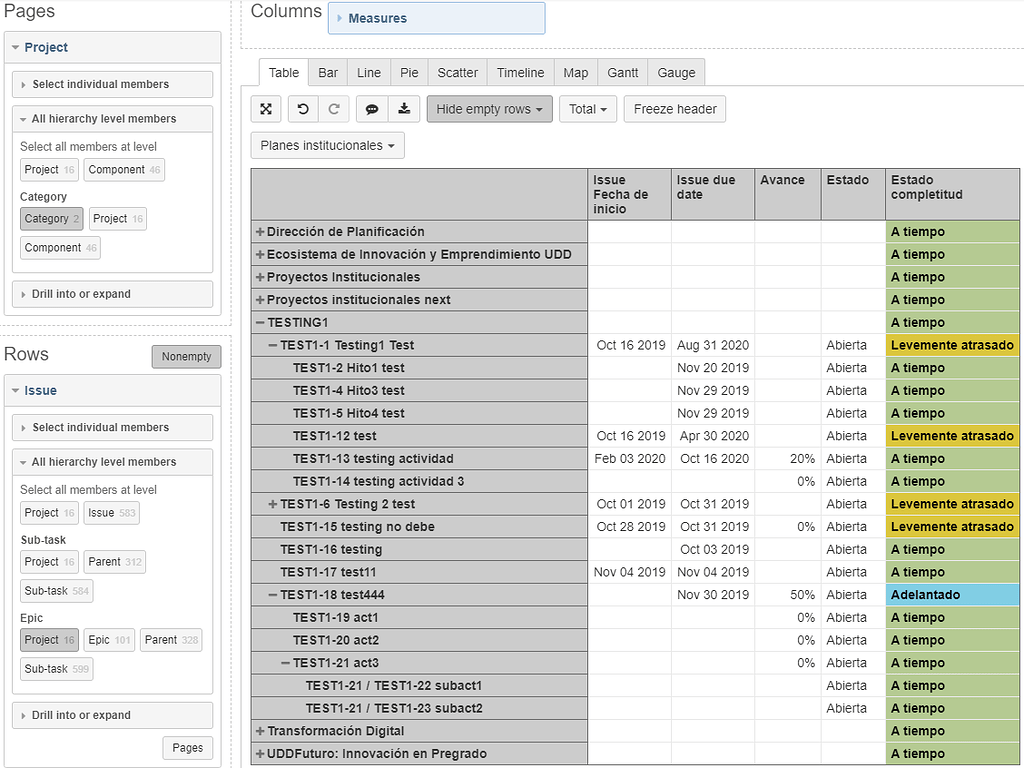
Task: Open the Planes institucionales page filter
Action: [327, 145]
